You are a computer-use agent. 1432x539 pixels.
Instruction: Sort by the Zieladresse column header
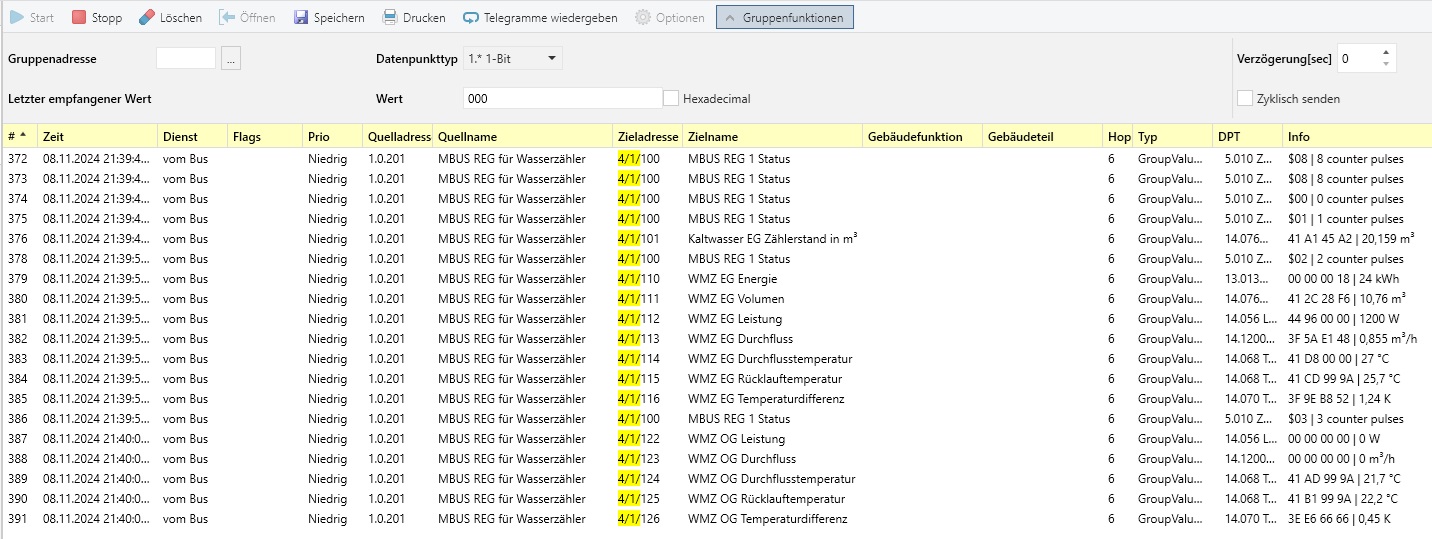(x=647, y=137)
